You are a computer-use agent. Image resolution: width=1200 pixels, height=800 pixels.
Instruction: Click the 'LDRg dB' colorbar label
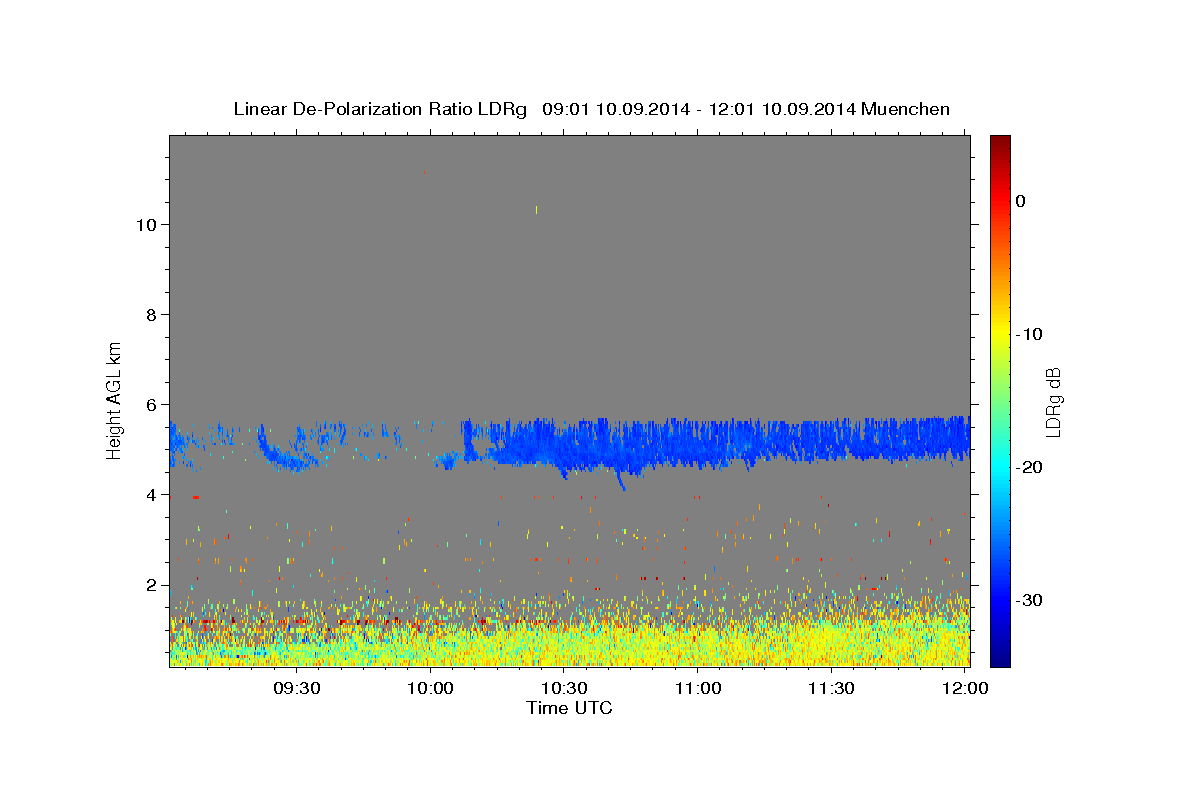(1052, 402)
